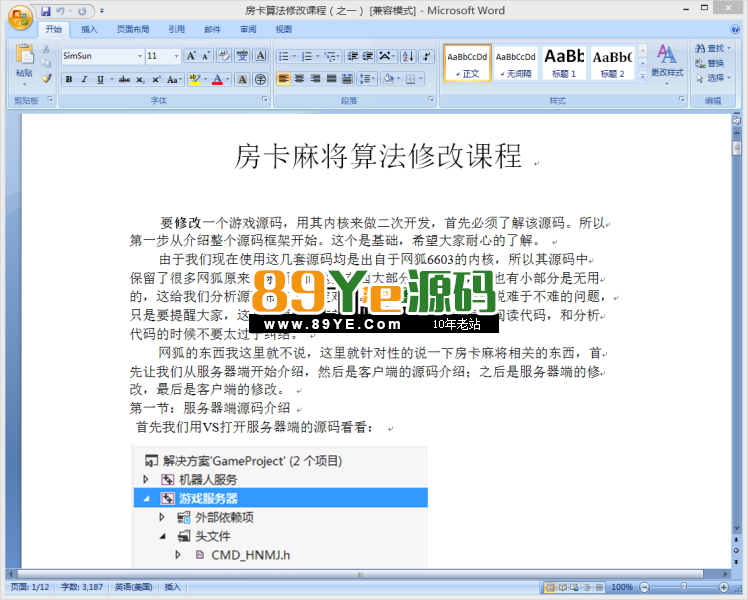Zoom in with plus button
The image size is (748, 600).
(723, 587)
